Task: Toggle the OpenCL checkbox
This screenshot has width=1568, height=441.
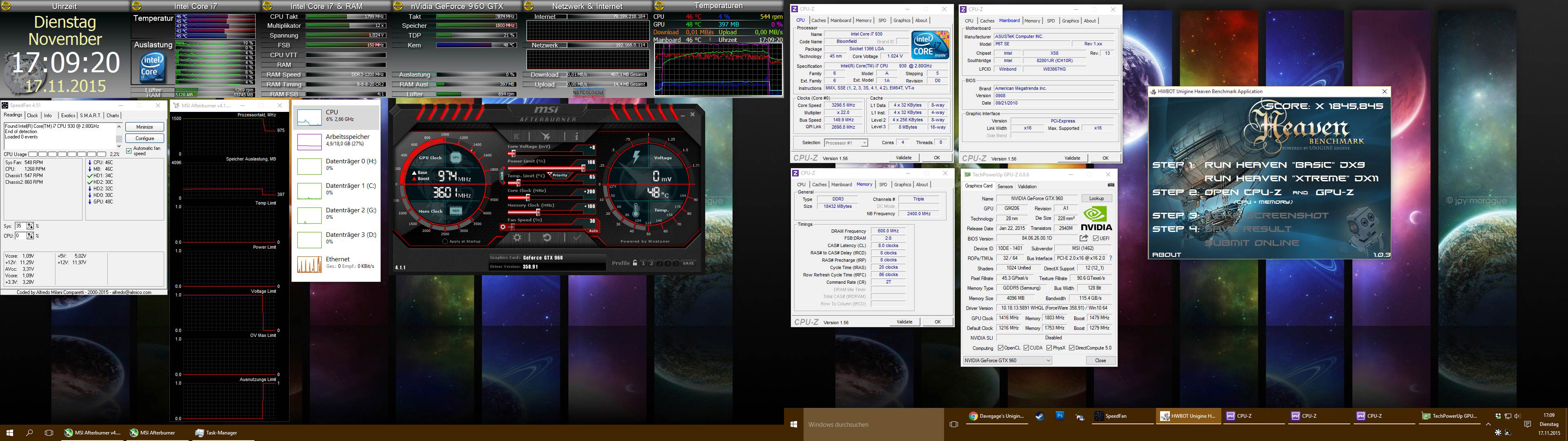Action: [x=1000, y=348]
